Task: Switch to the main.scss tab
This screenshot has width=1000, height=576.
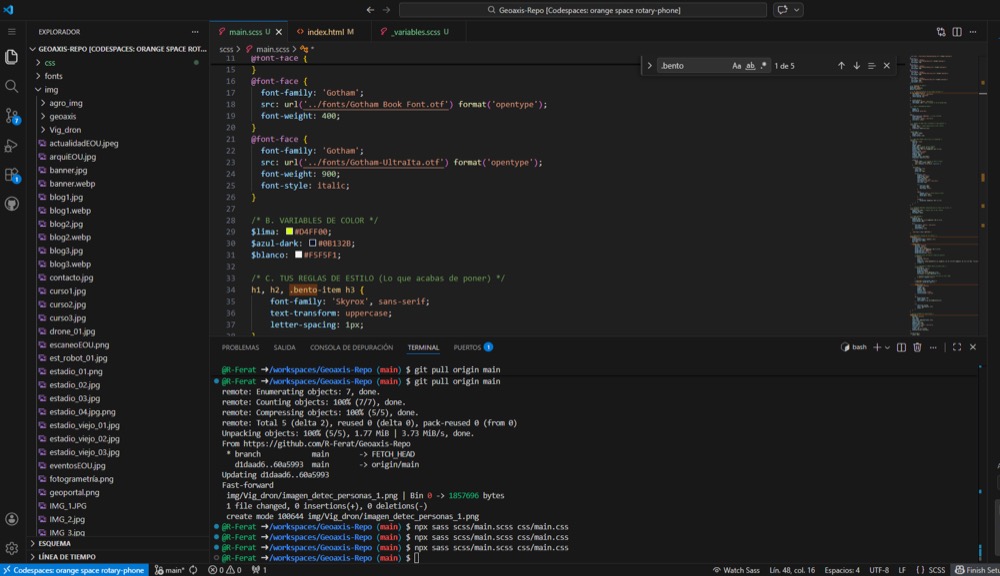Action: click(246, 31)
